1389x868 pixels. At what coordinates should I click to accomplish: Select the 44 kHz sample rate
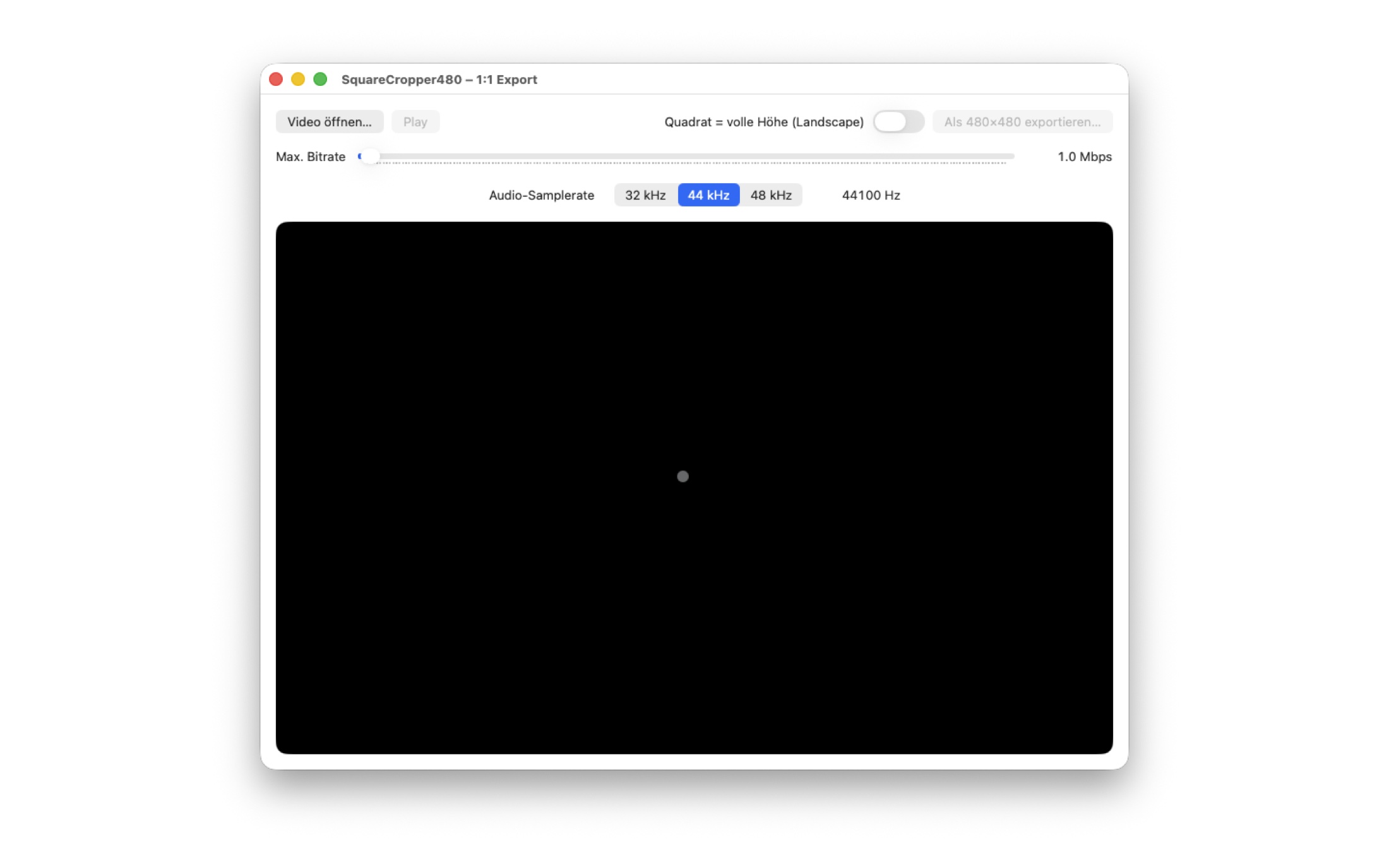(x=708, y=195)
